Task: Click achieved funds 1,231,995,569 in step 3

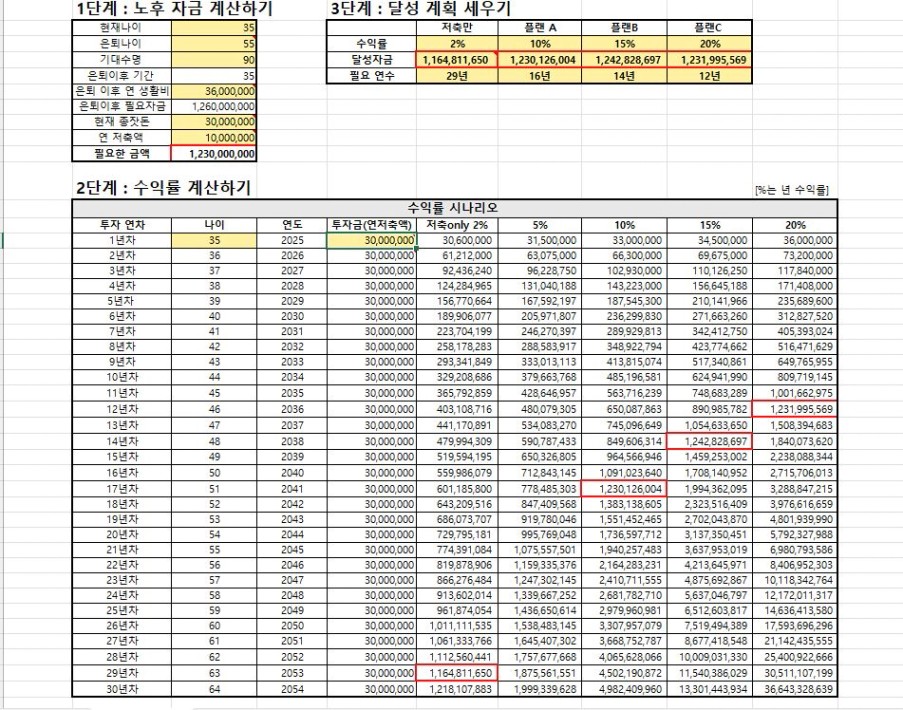Action: (x=710, y=60)
